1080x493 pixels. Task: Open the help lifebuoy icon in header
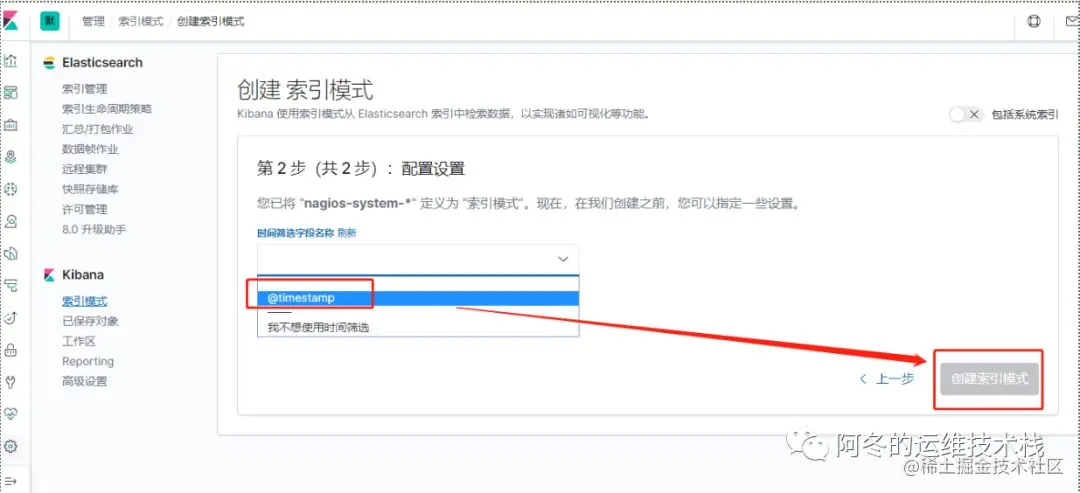1034,21
